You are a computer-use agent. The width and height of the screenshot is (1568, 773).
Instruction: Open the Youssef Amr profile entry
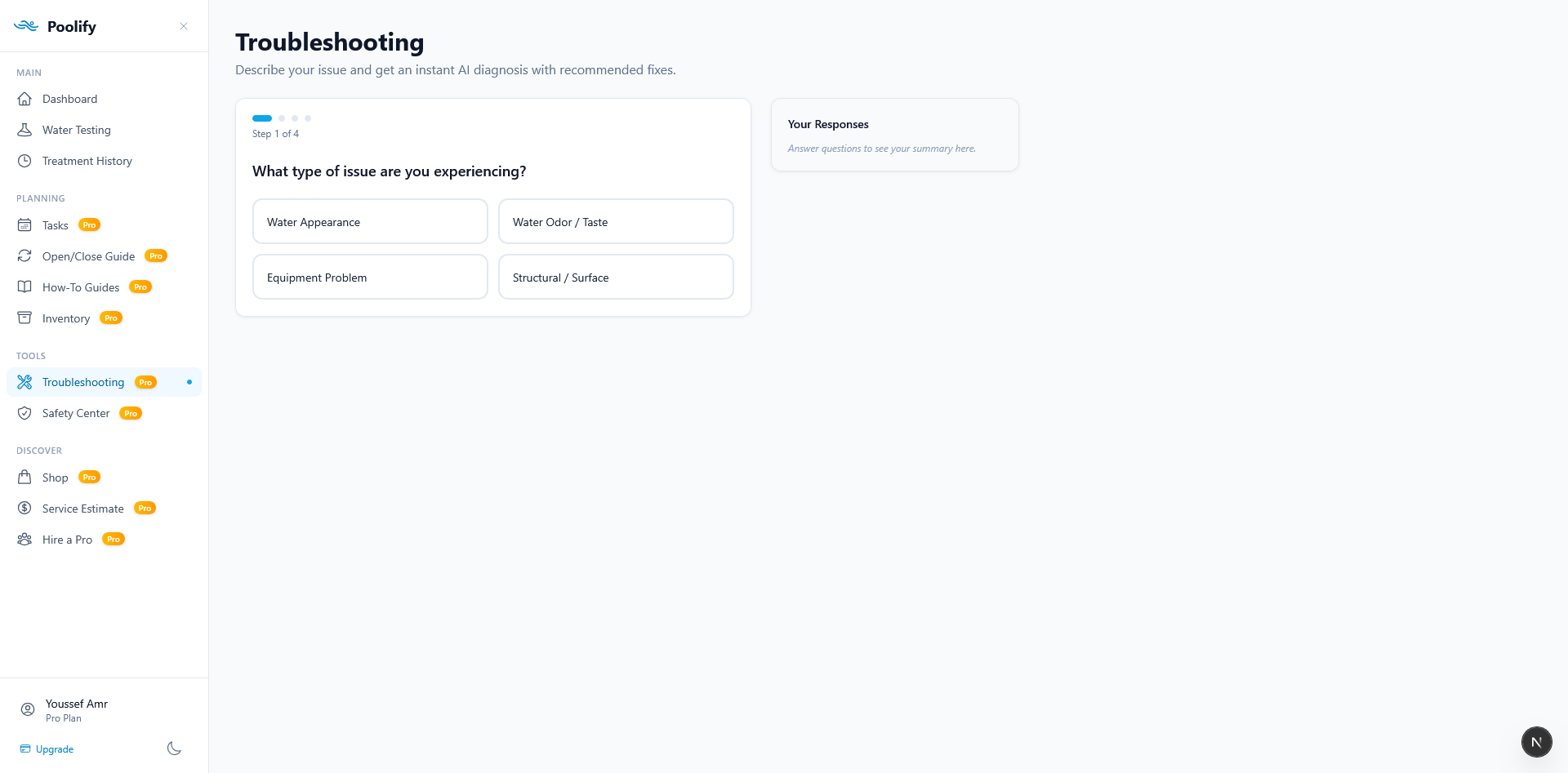pos(76,709)
